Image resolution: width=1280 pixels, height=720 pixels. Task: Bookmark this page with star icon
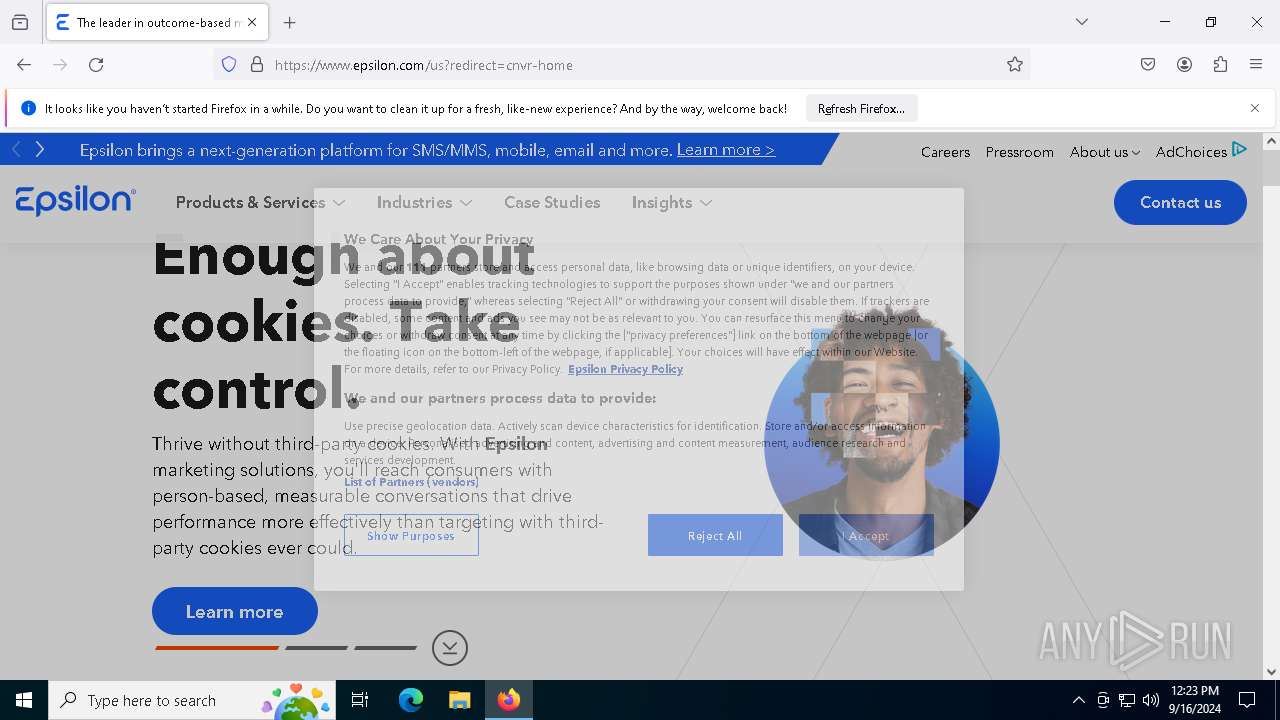click(x=1015, y=65)
